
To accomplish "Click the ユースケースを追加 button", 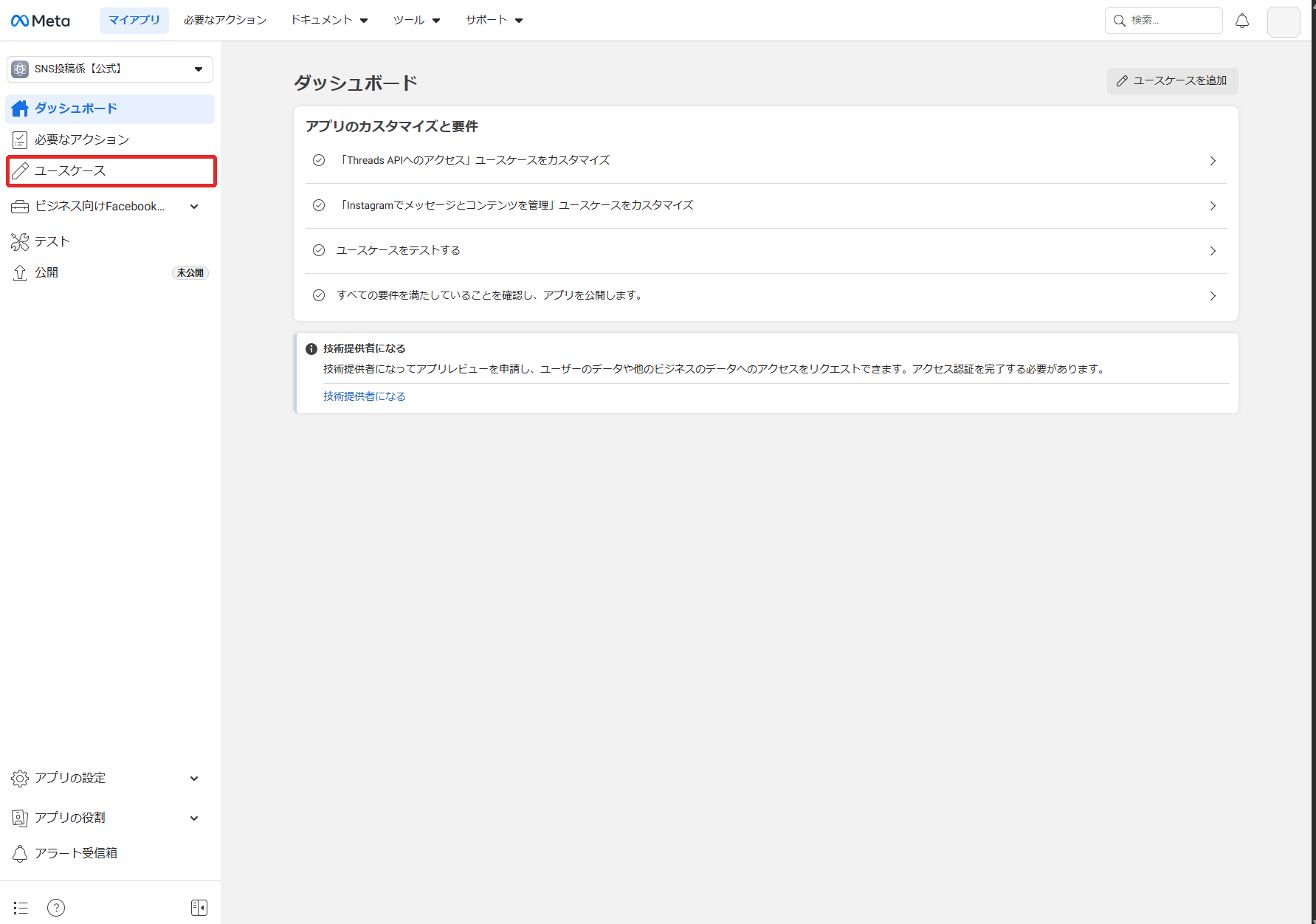I will click(x=1172, y=81).
